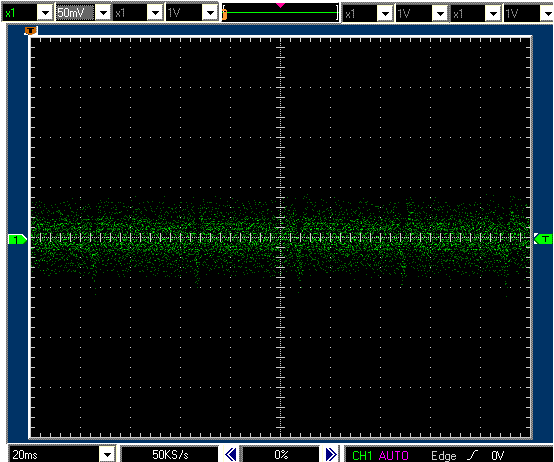Click the orange handle on waveform overview bar

pyautogui.click(x=224, y=14)
